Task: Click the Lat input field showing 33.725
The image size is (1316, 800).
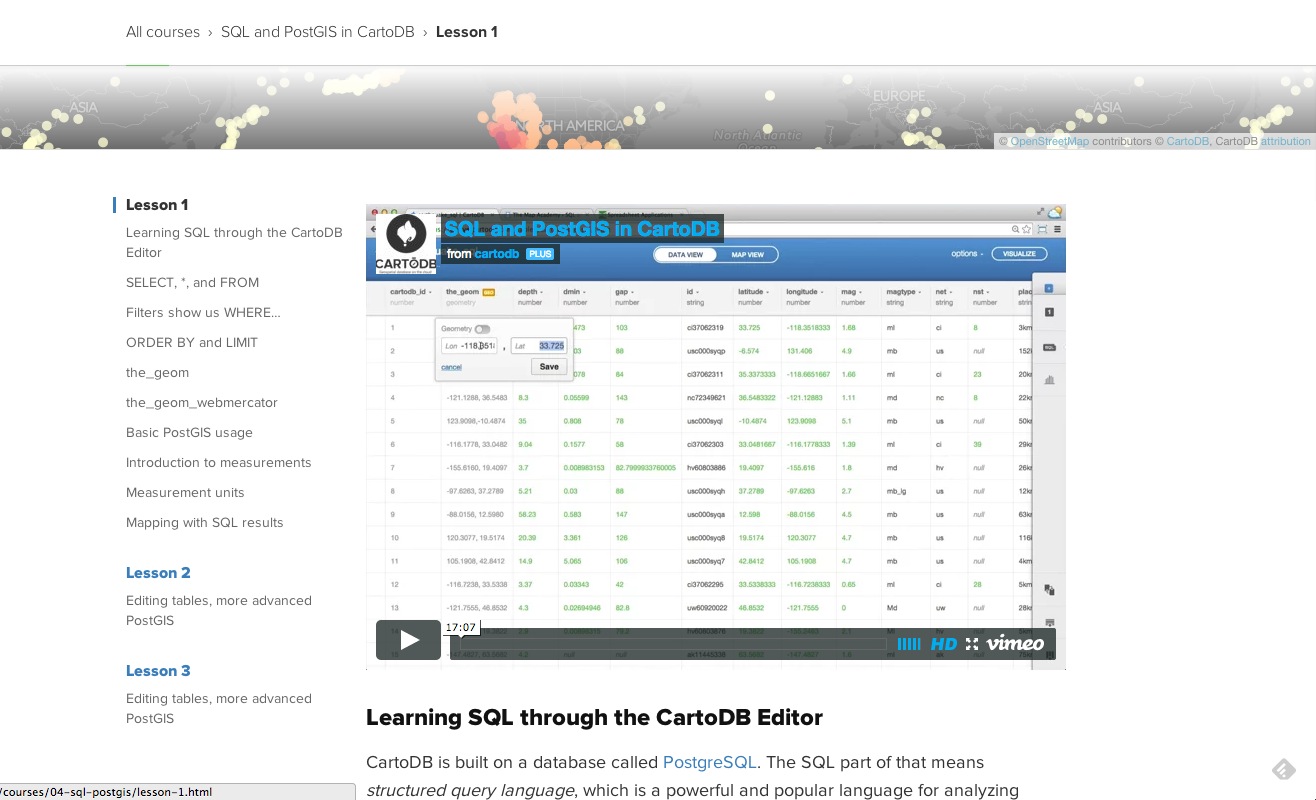Action: pos(540,346)
